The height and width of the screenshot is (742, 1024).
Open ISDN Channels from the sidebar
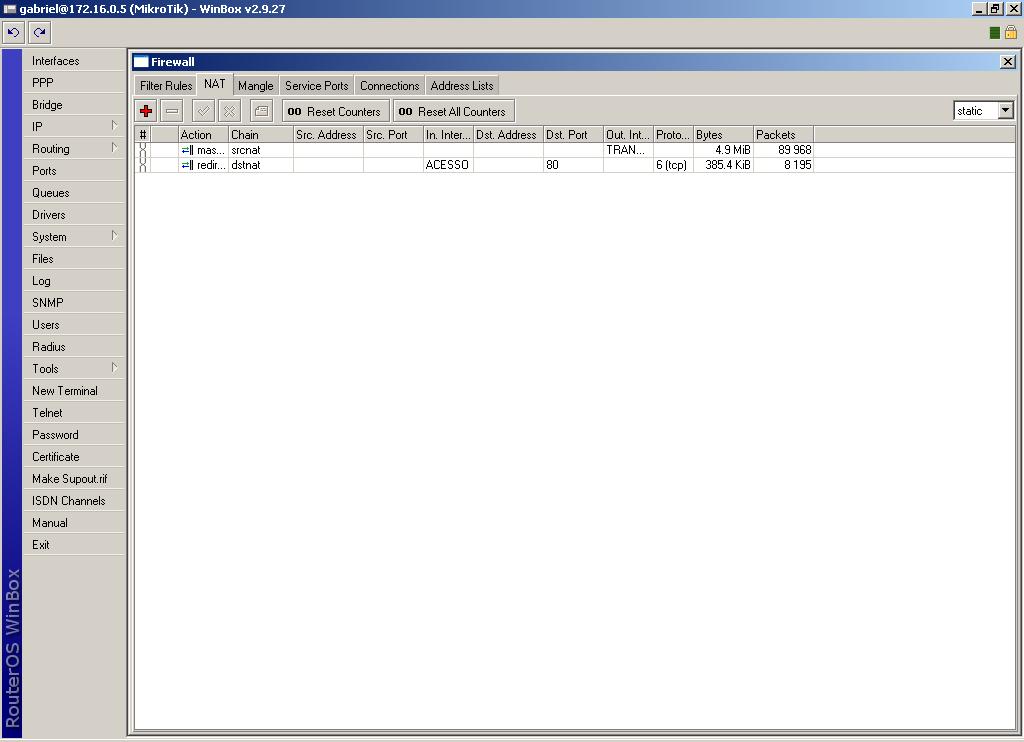click(74, 500)
